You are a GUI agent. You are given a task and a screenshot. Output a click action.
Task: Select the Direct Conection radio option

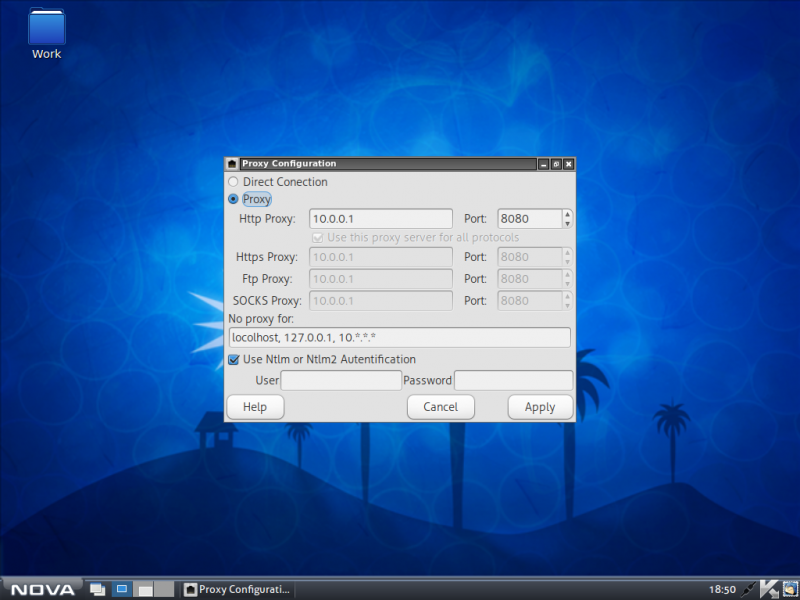(x=234, y=182)
